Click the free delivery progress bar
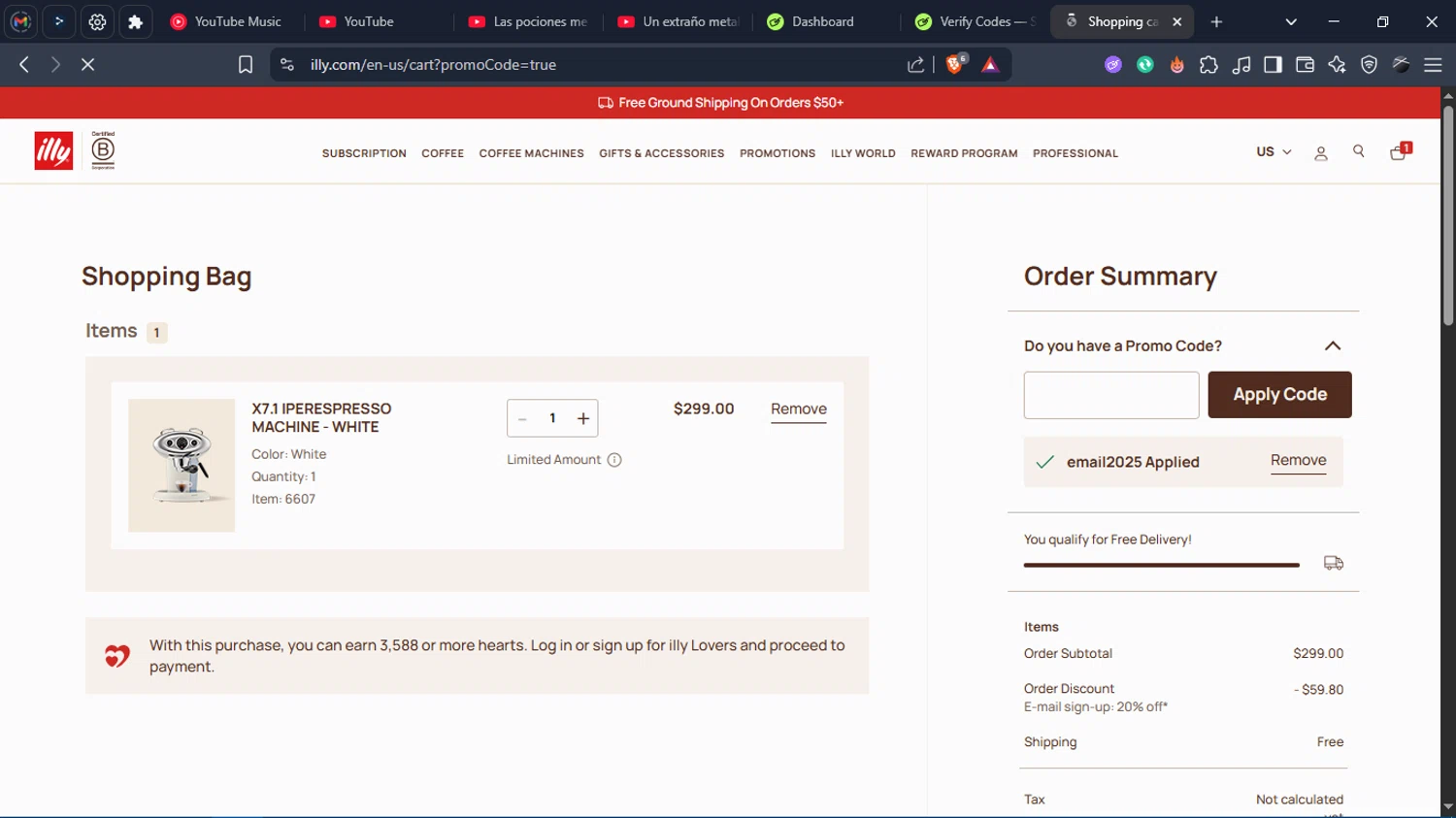Screen dimensions: 1456x818 point(1161,565)
